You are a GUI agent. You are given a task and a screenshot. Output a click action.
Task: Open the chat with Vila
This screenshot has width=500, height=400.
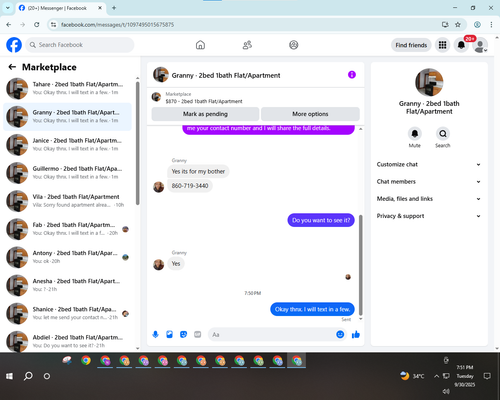(x=67, y=201)
